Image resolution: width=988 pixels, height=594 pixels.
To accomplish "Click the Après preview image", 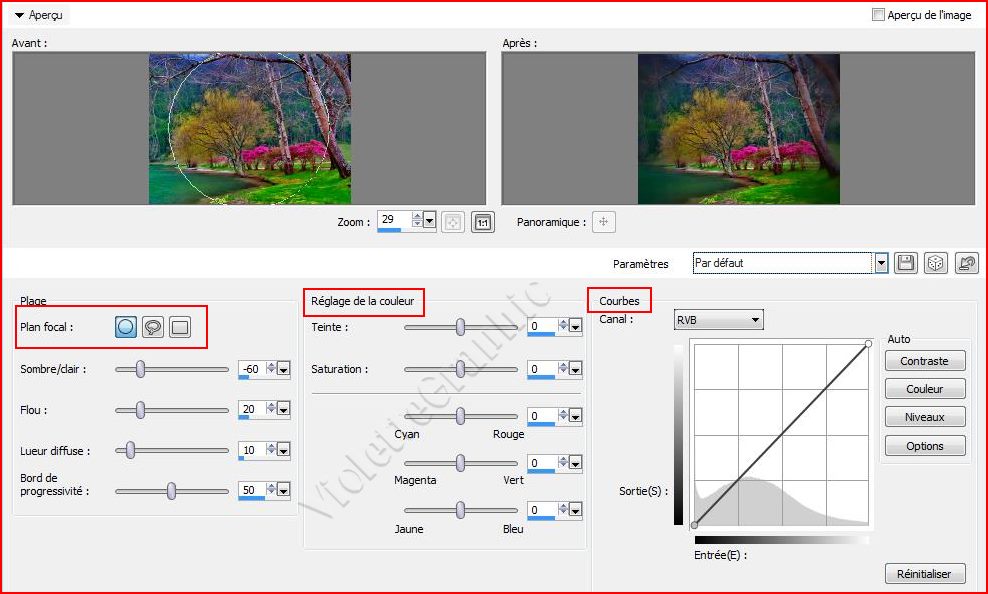I will point(738,129).
